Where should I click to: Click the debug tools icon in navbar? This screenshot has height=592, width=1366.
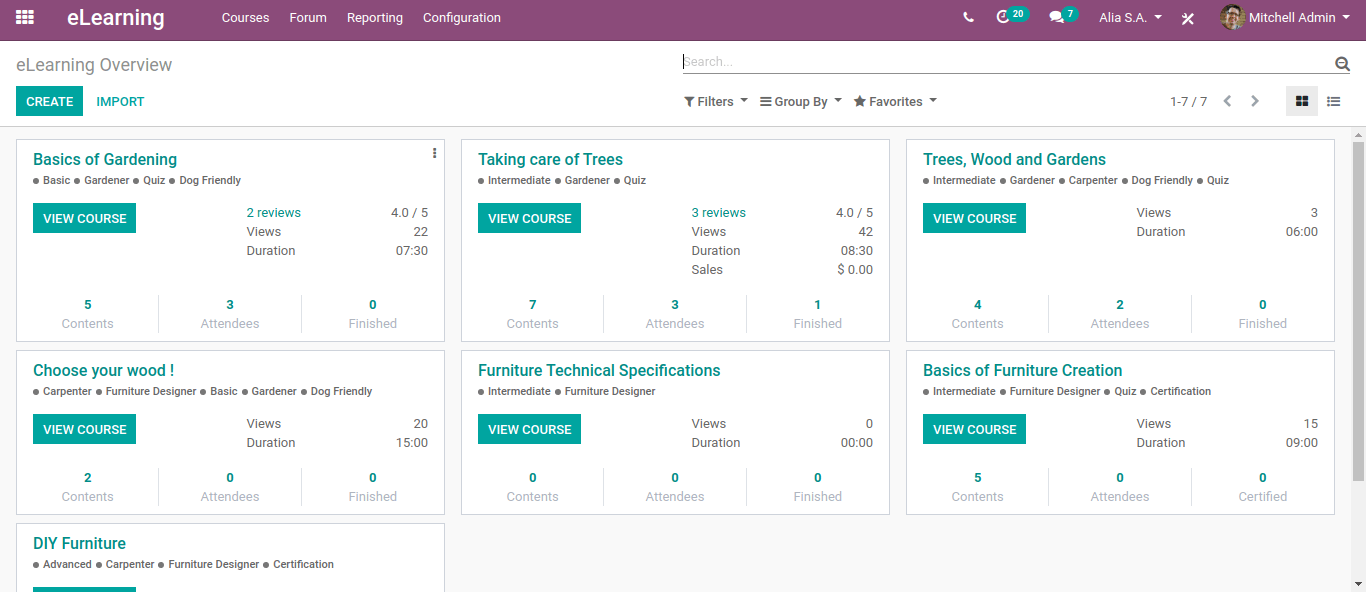tap(1188, 18)
